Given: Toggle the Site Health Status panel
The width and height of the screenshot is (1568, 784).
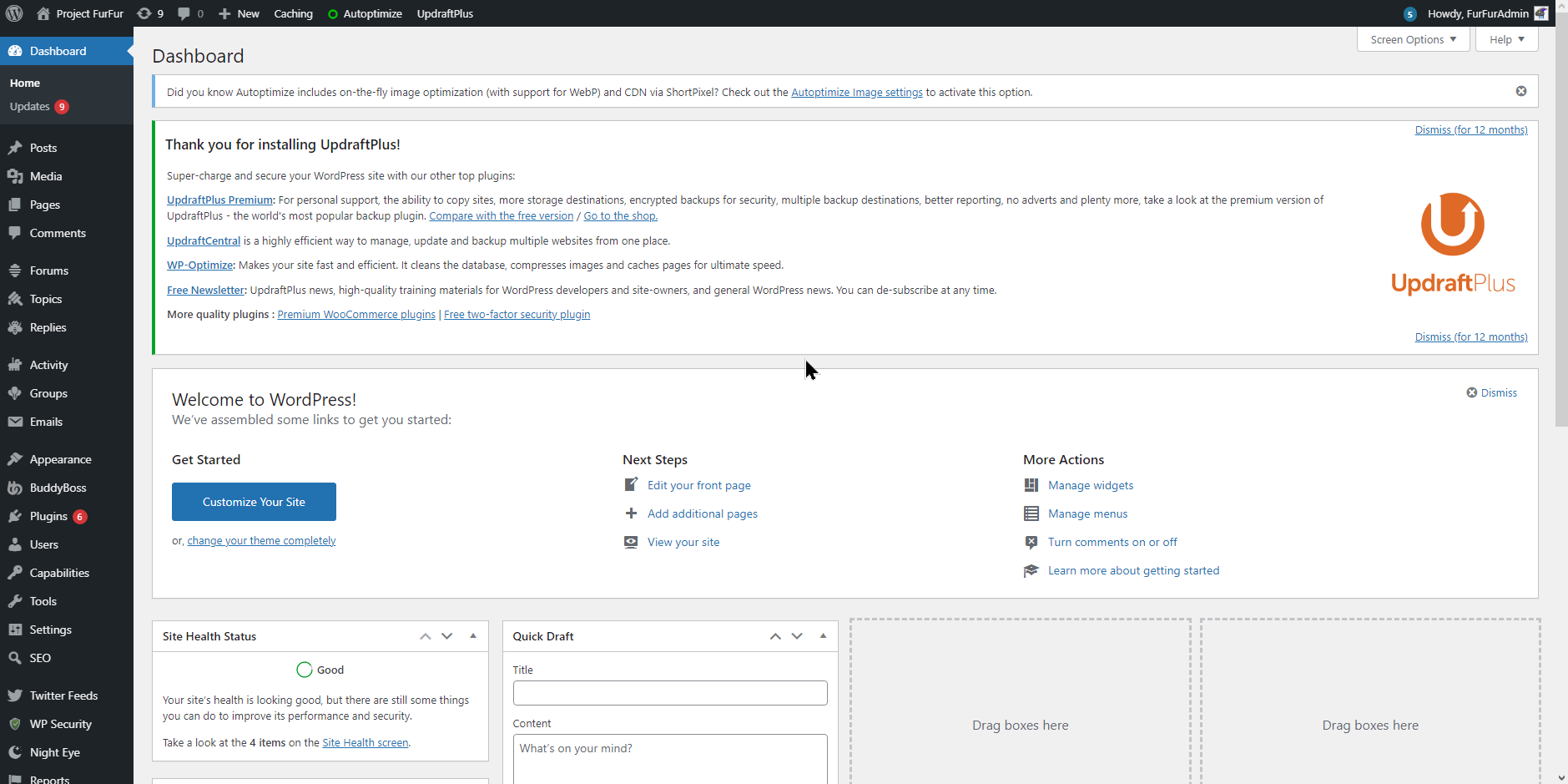Looking at the screenshot, I should (x=473, y=636).
